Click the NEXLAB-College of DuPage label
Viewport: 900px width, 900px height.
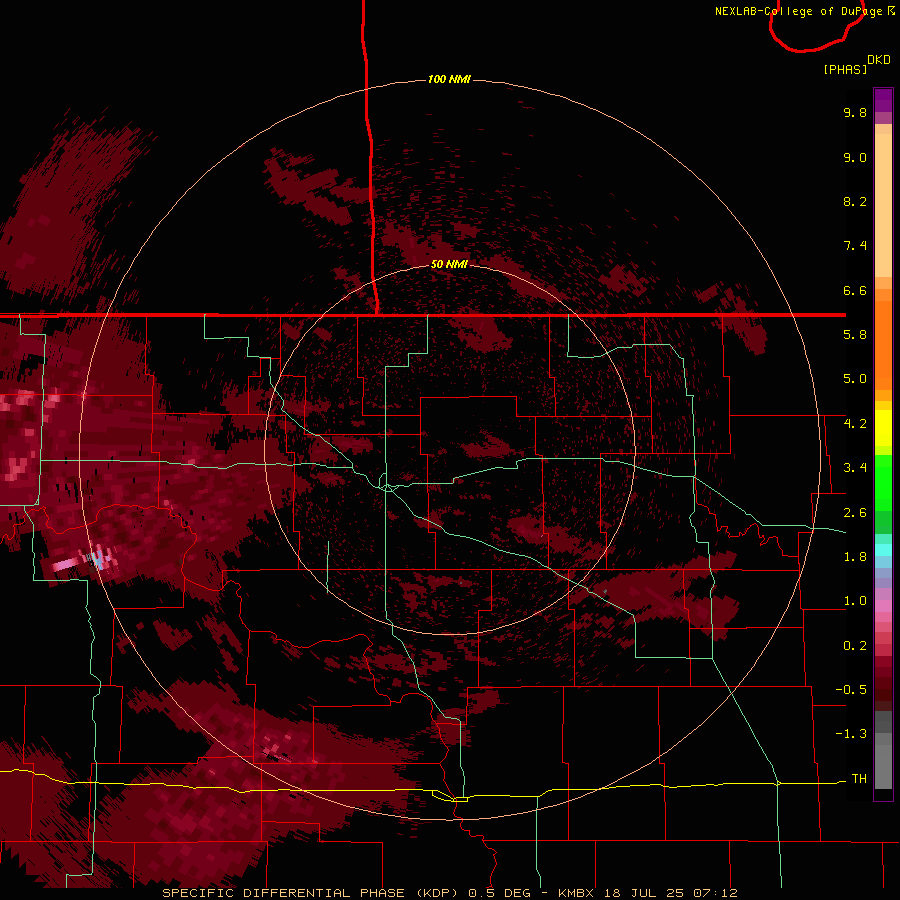[x=798, y=11]
